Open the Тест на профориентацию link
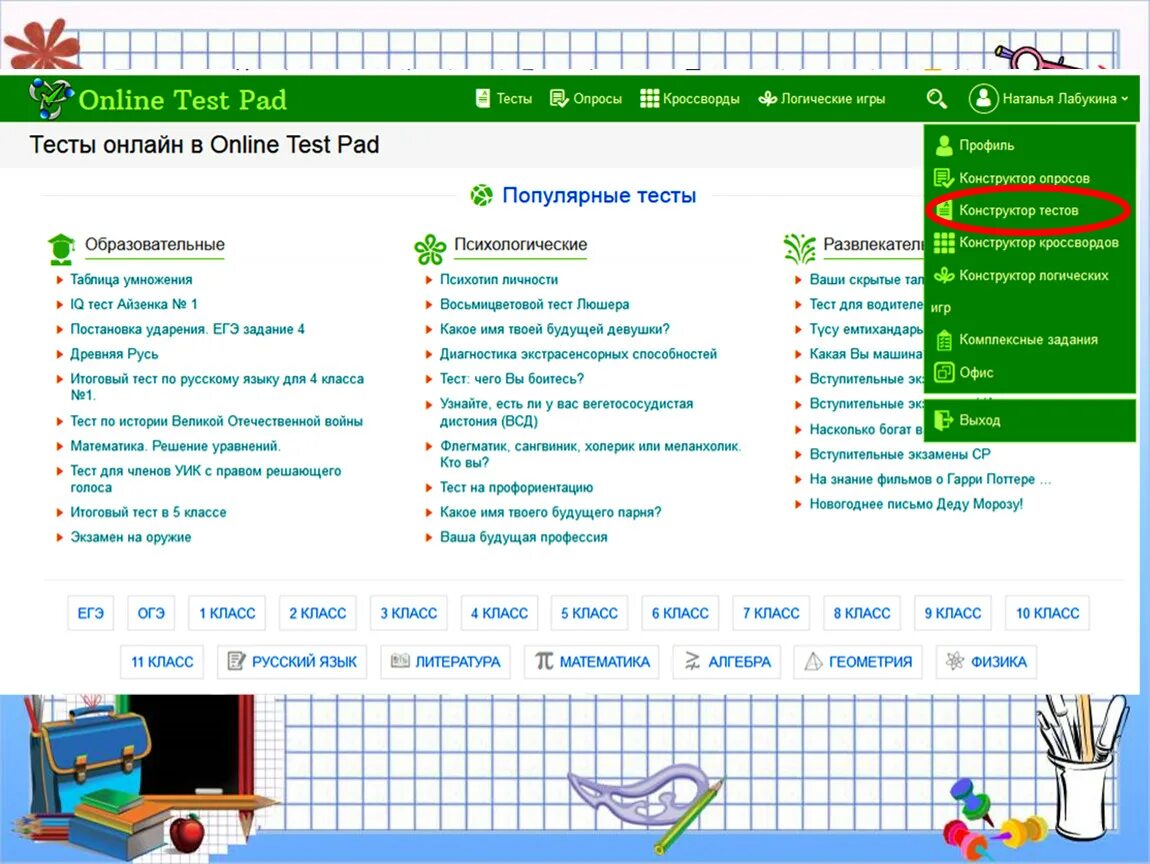 (516, 487)
